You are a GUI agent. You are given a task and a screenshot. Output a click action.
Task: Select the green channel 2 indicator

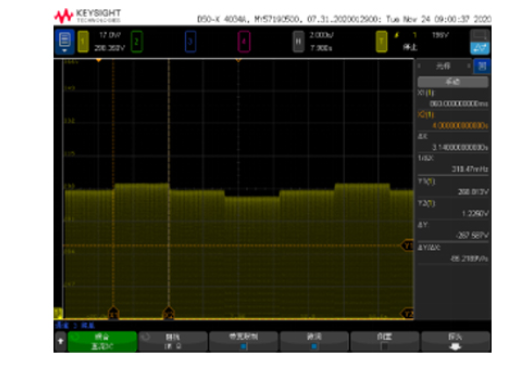(137, 42)
